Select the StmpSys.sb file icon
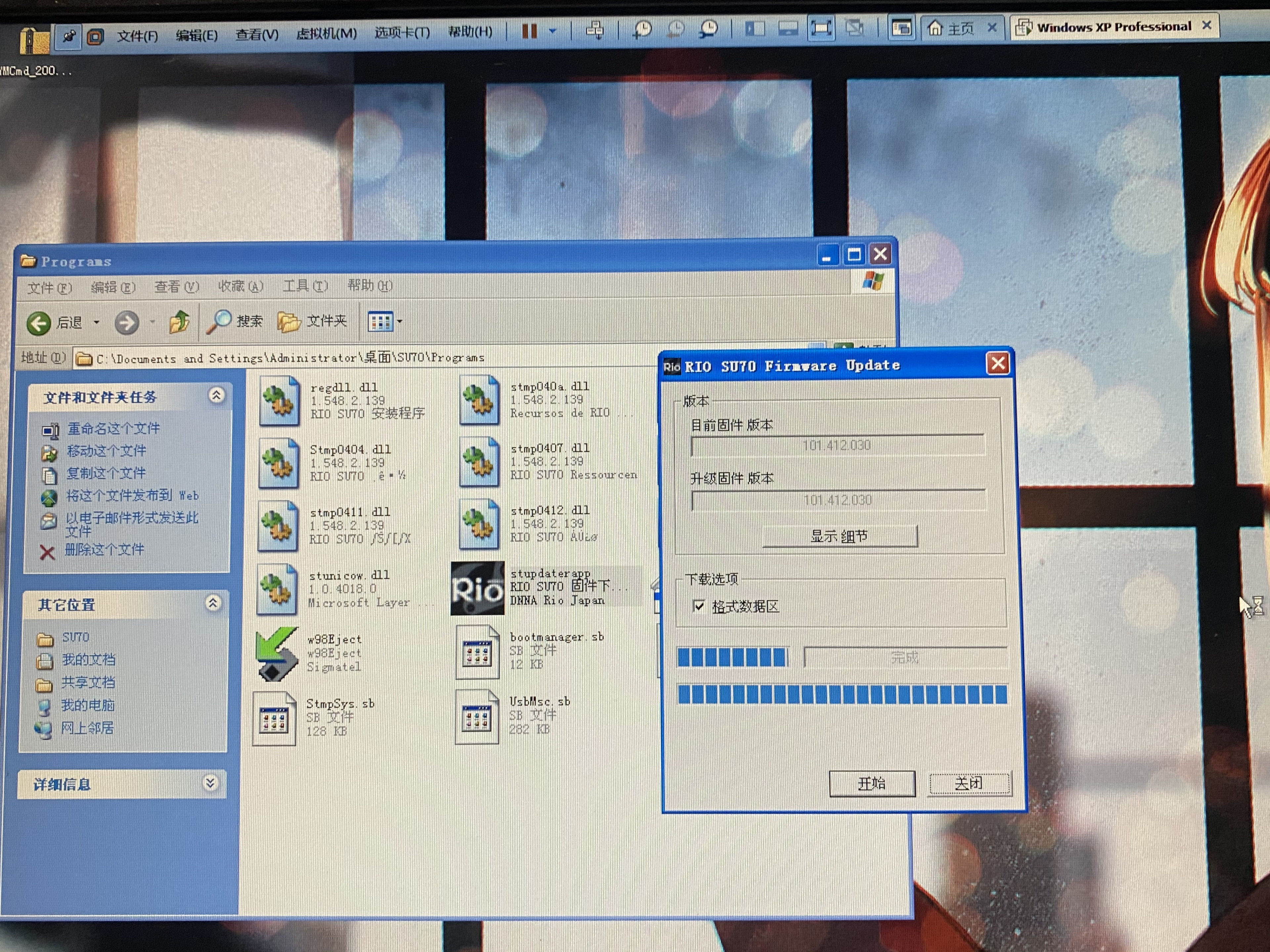 275,719
